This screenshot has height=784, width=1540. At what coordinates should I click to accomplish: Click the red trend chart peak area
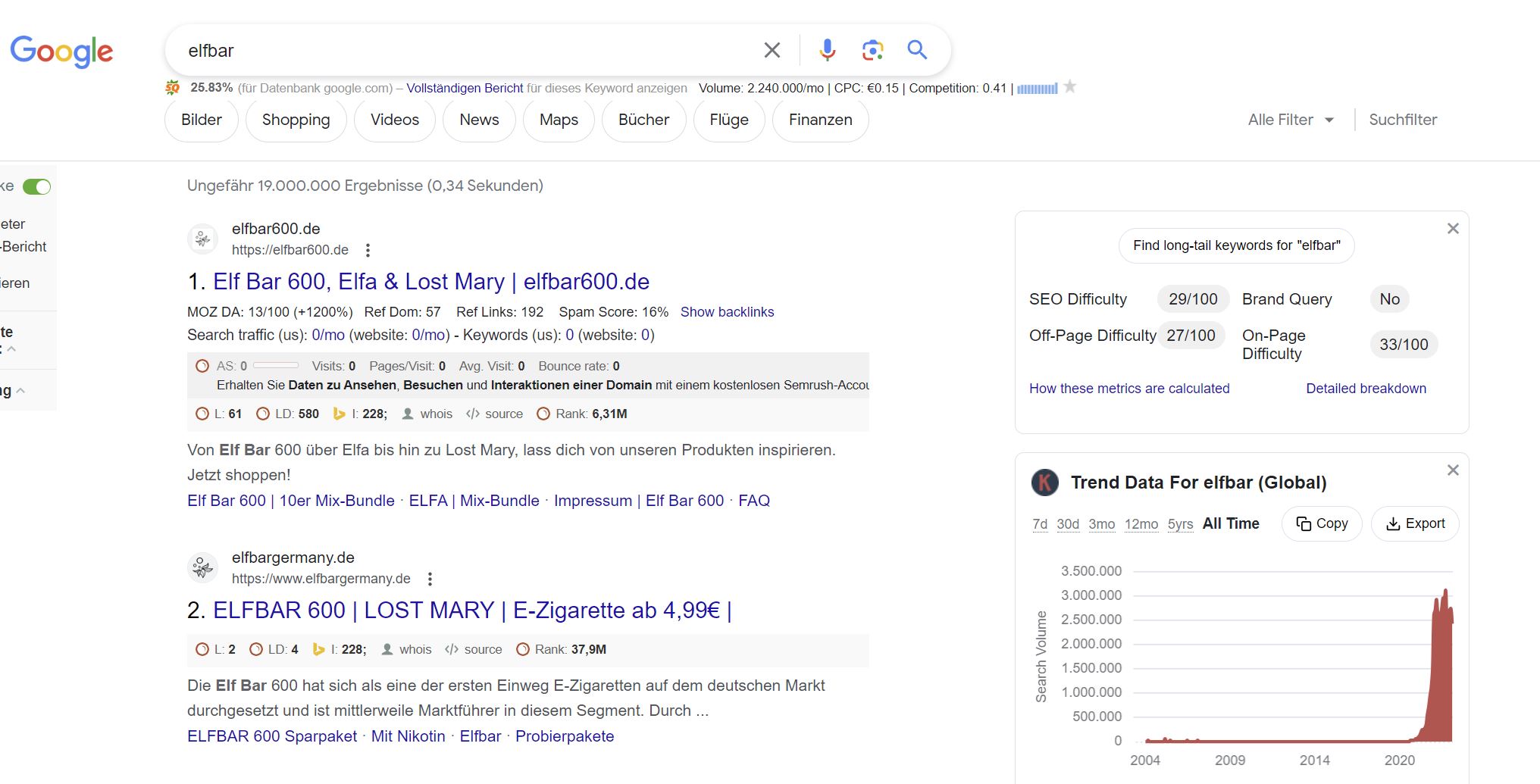(x=1443, y=667)
